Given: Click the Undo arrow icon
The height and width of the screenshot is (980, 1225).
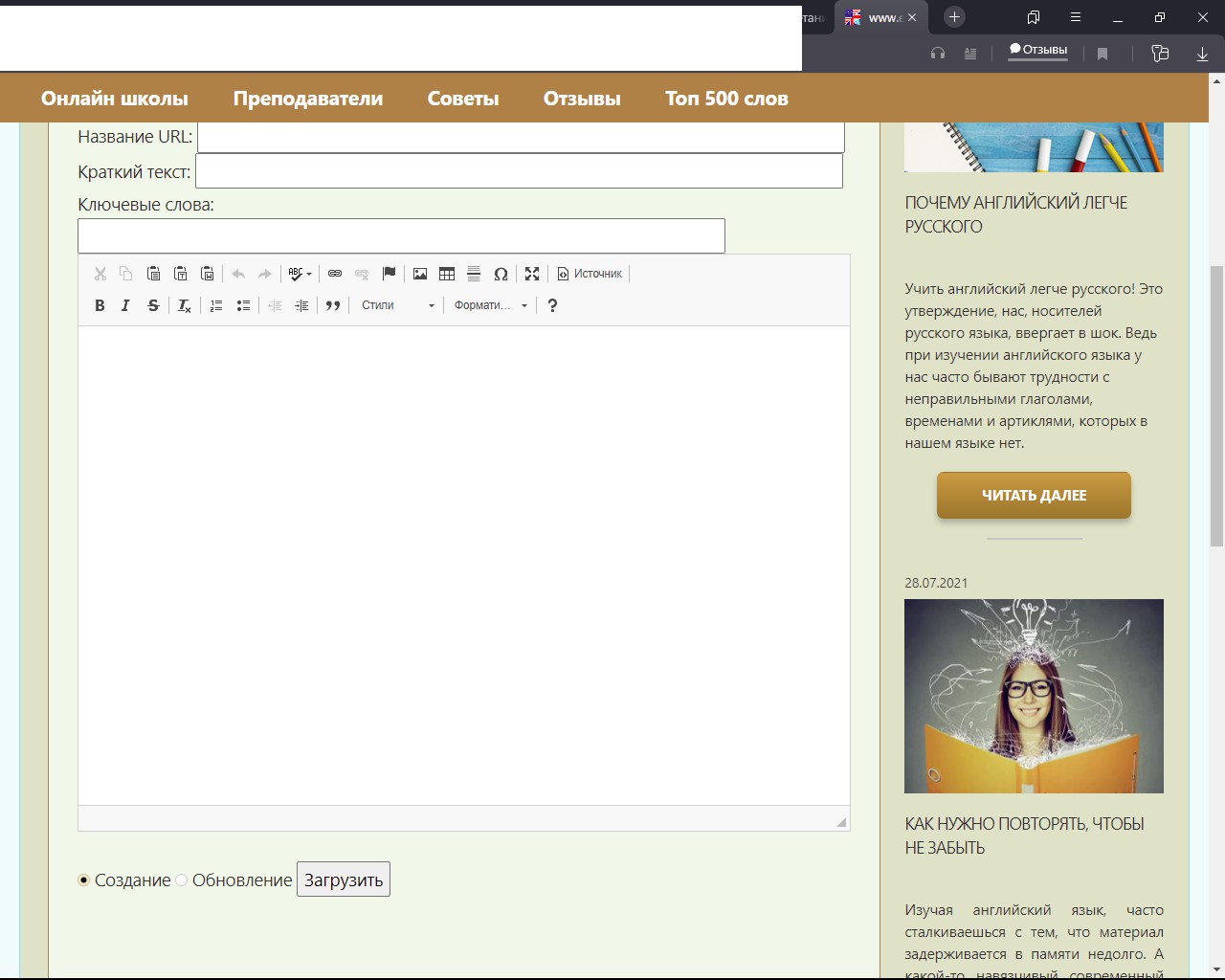Looking at the screenshot, I should (x=238, y=274).
